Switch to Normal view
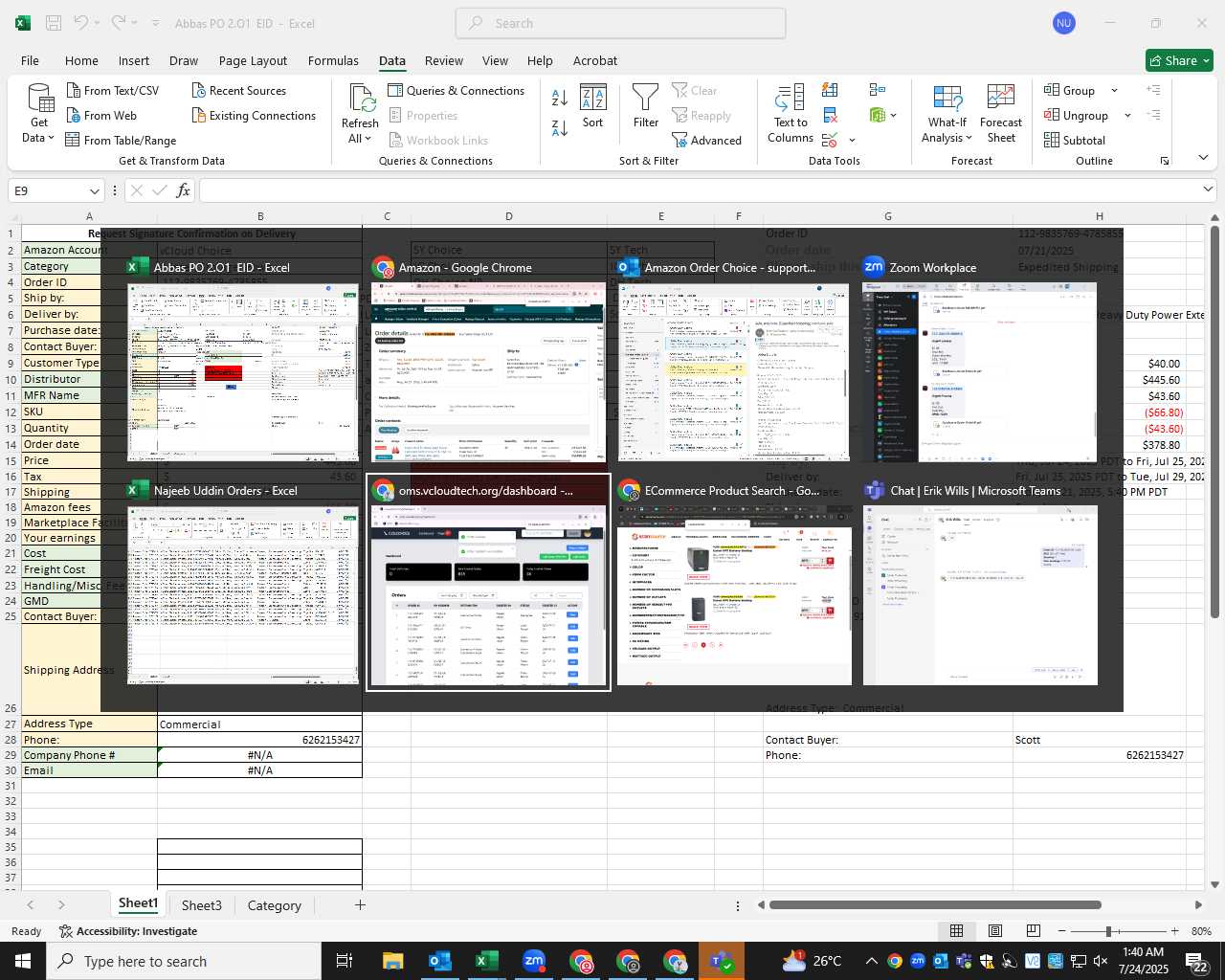This screenshot has height=980, width=1225. 956,931
